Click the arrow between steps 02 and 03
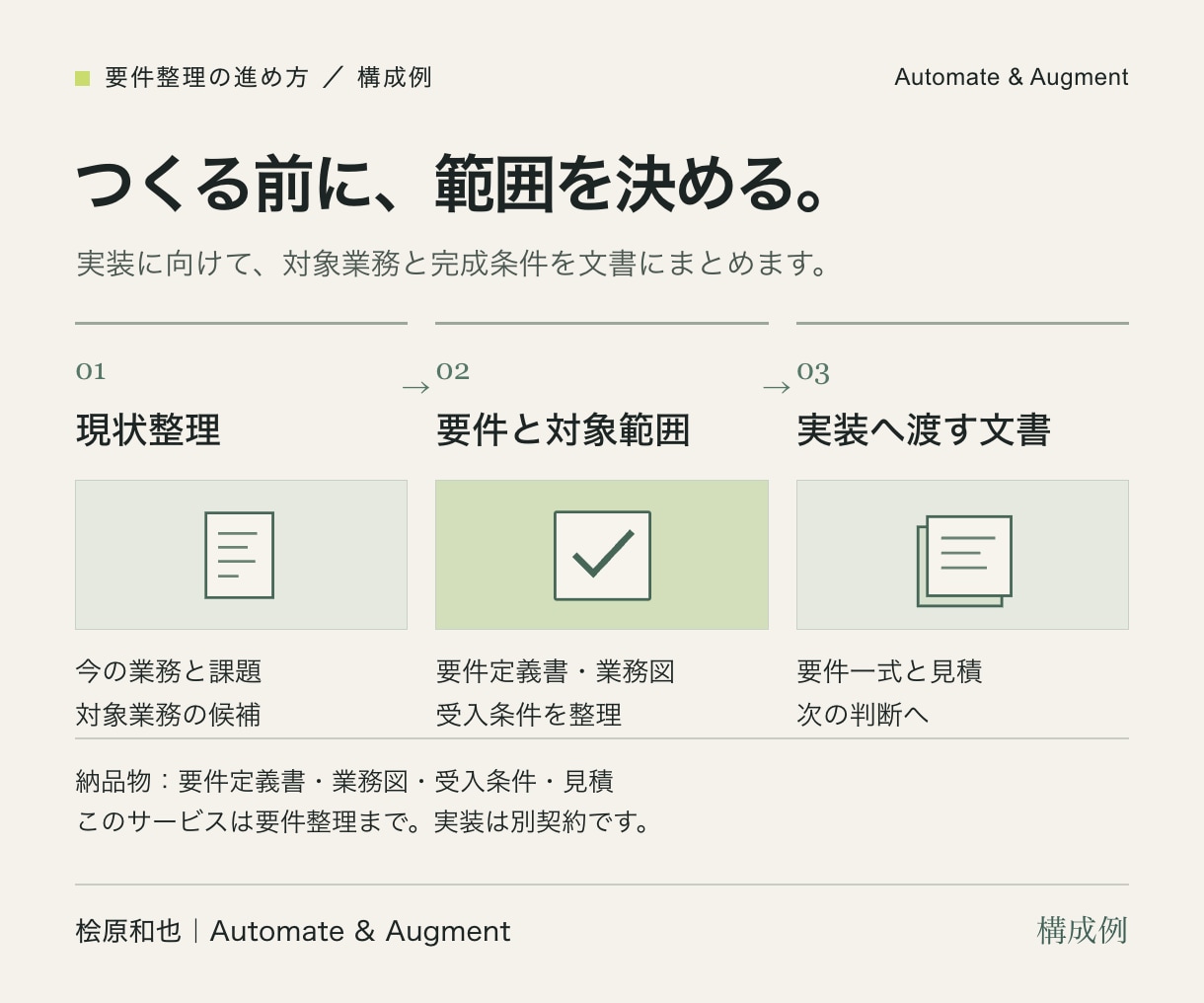 pos(777,387)
